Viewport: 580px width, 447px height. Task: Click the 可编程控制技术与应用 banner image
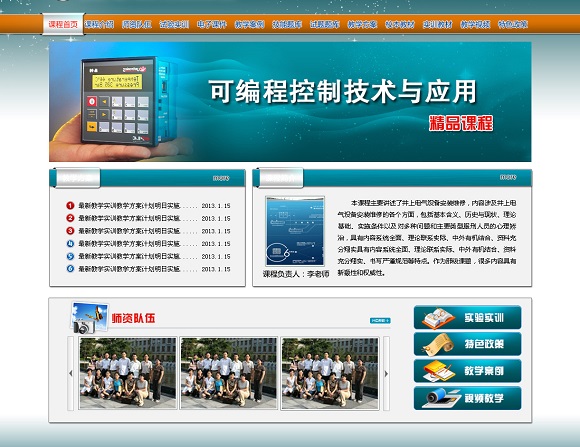pos(290,102)
